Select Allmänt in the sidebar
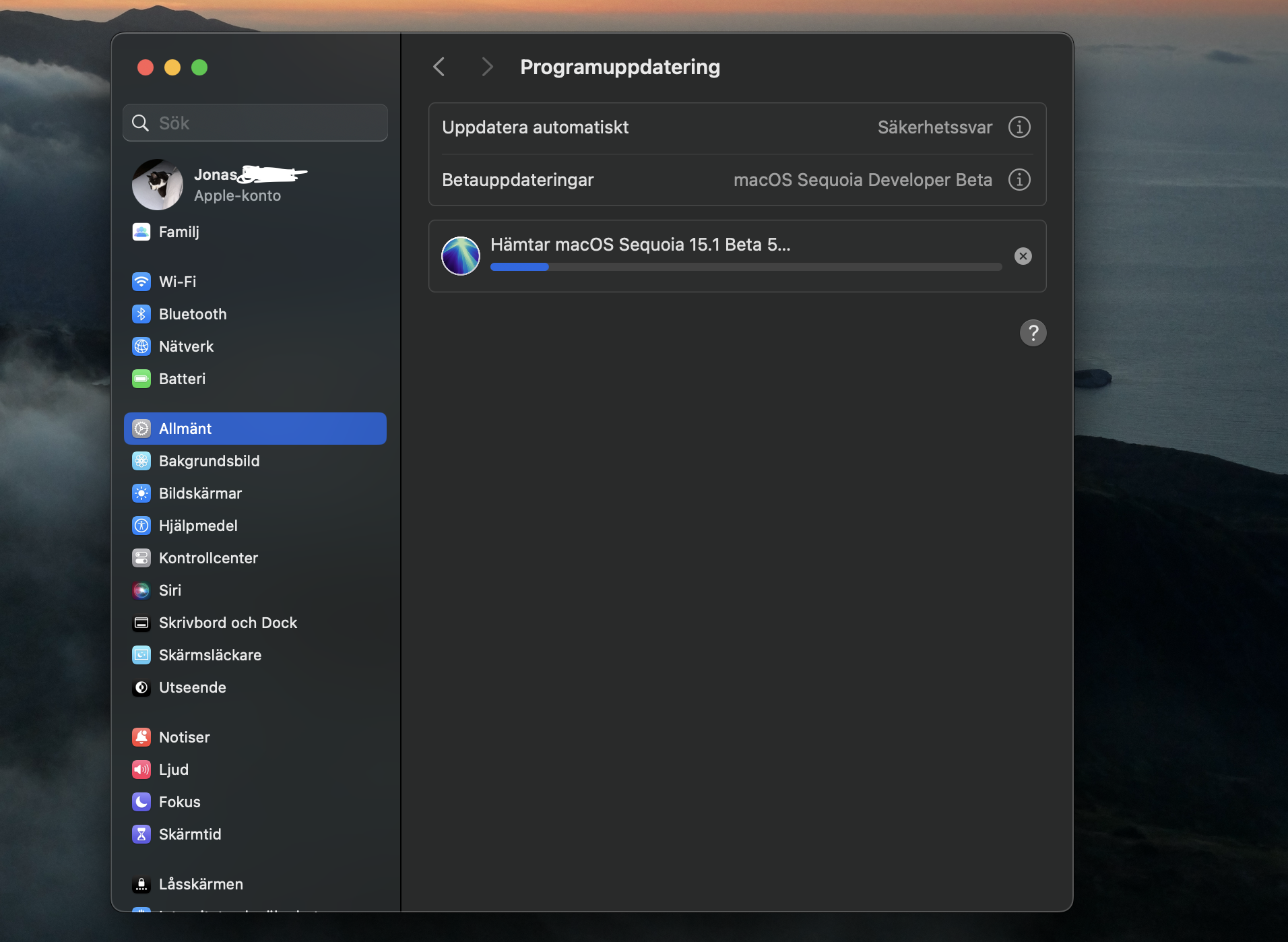This screenshot has height=942, width=1288. 255,429
